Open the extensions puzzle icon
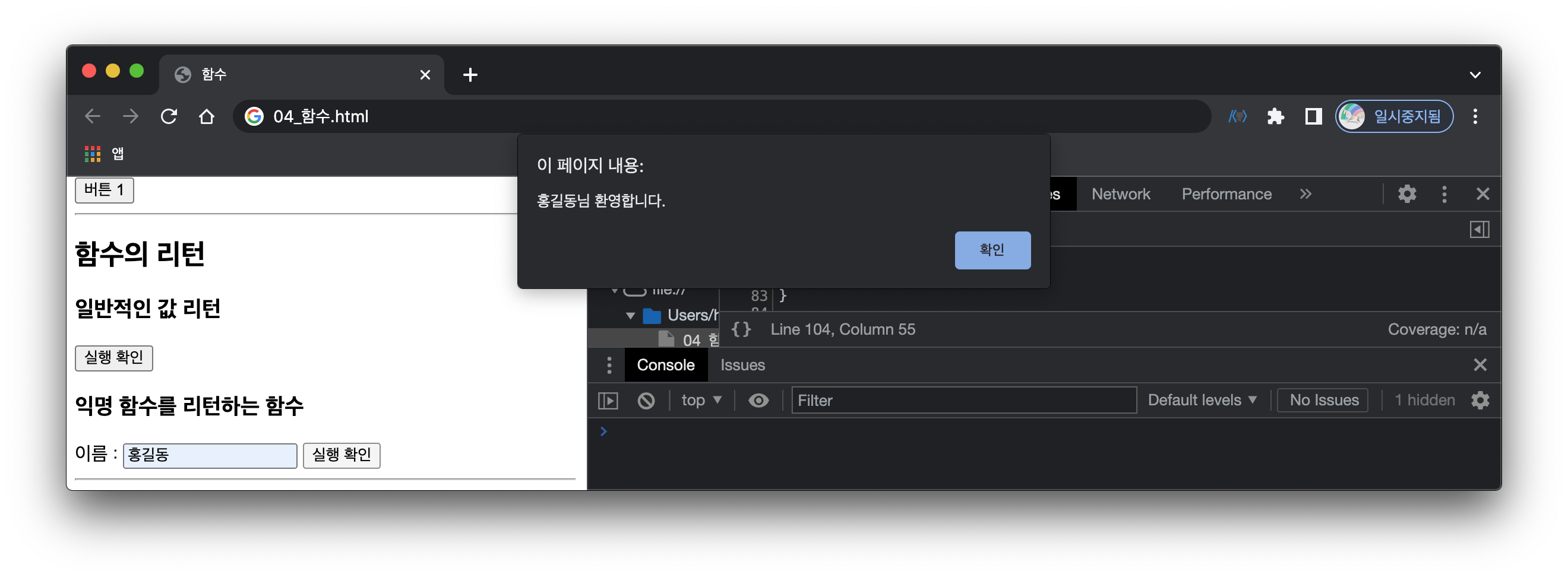 tap(1275, 116)
